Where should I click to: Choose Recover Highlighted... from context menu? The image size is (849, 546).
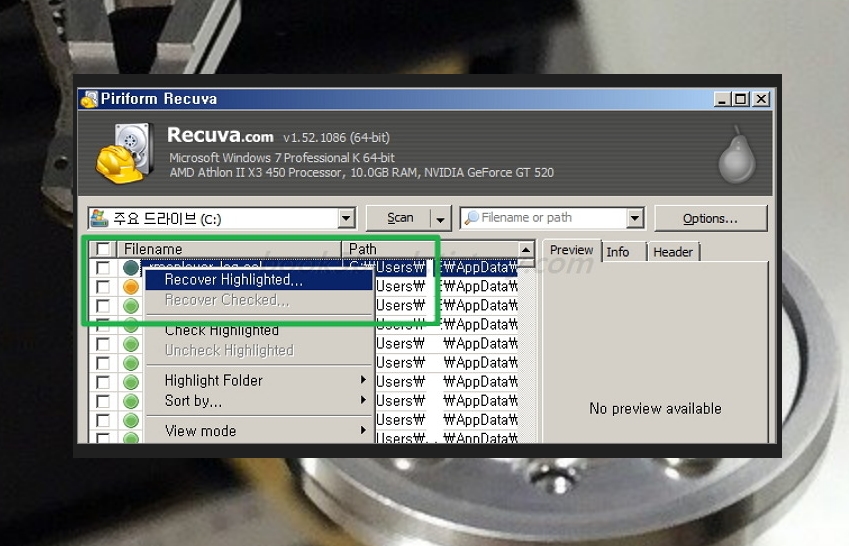259,280
